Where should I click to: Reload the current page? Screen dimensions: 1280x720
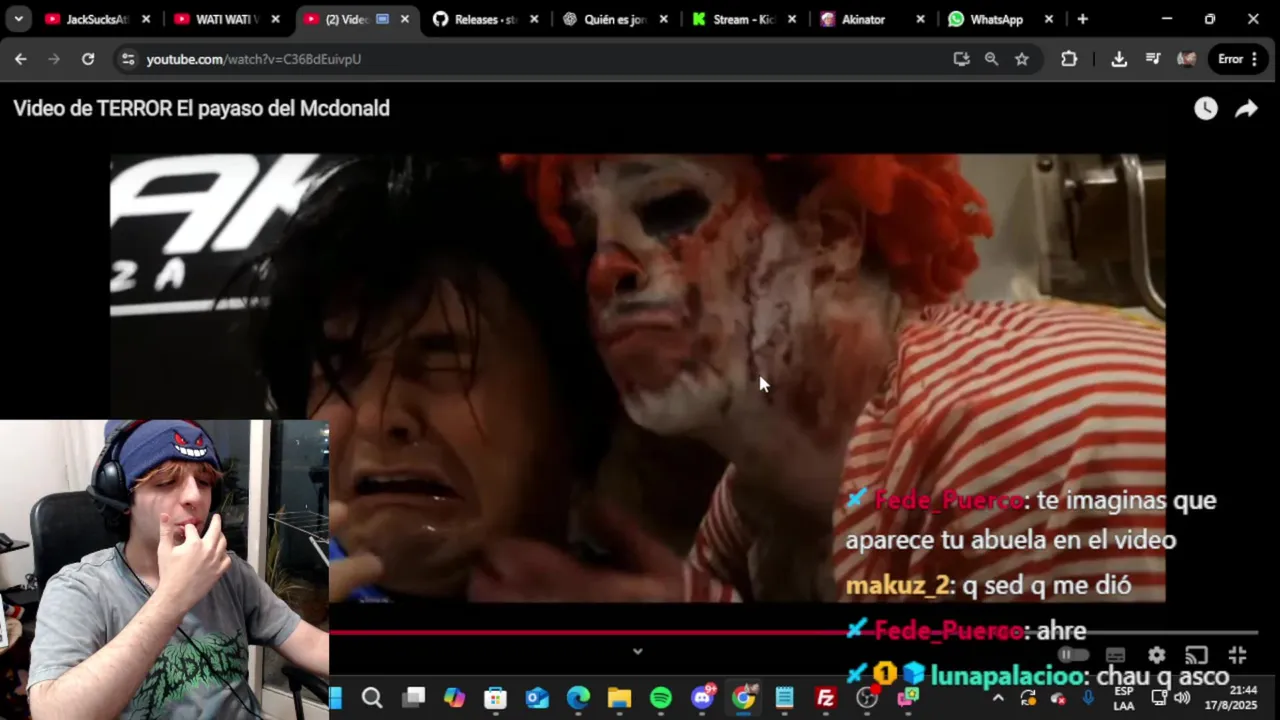(x=88, y=59)
